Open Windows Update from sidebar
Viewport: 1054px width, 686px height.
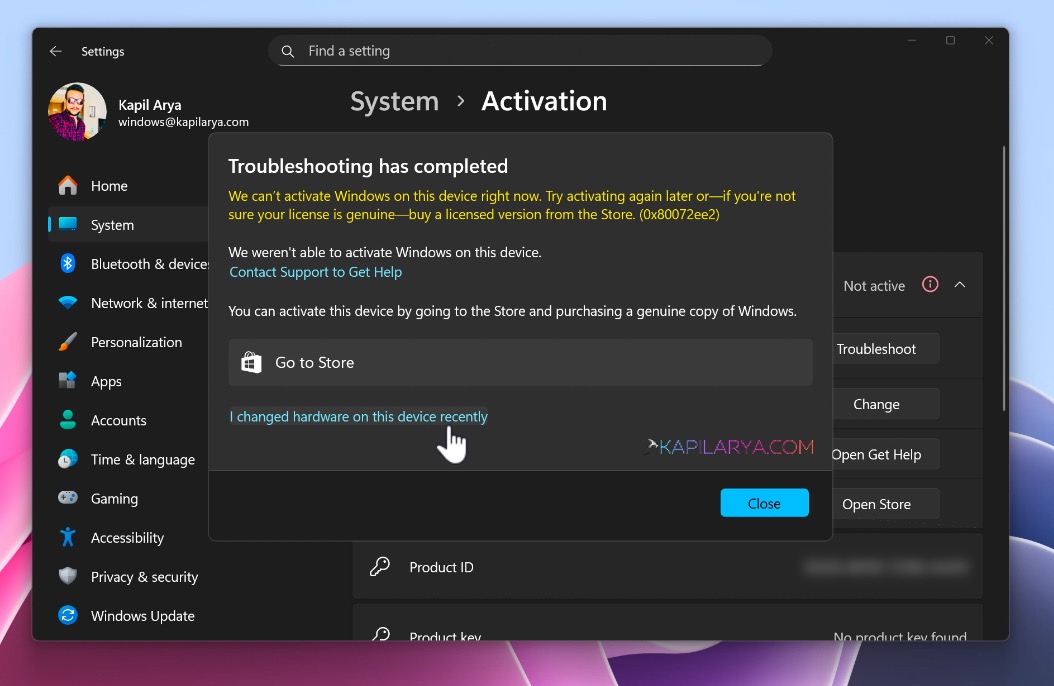[142, 615]
